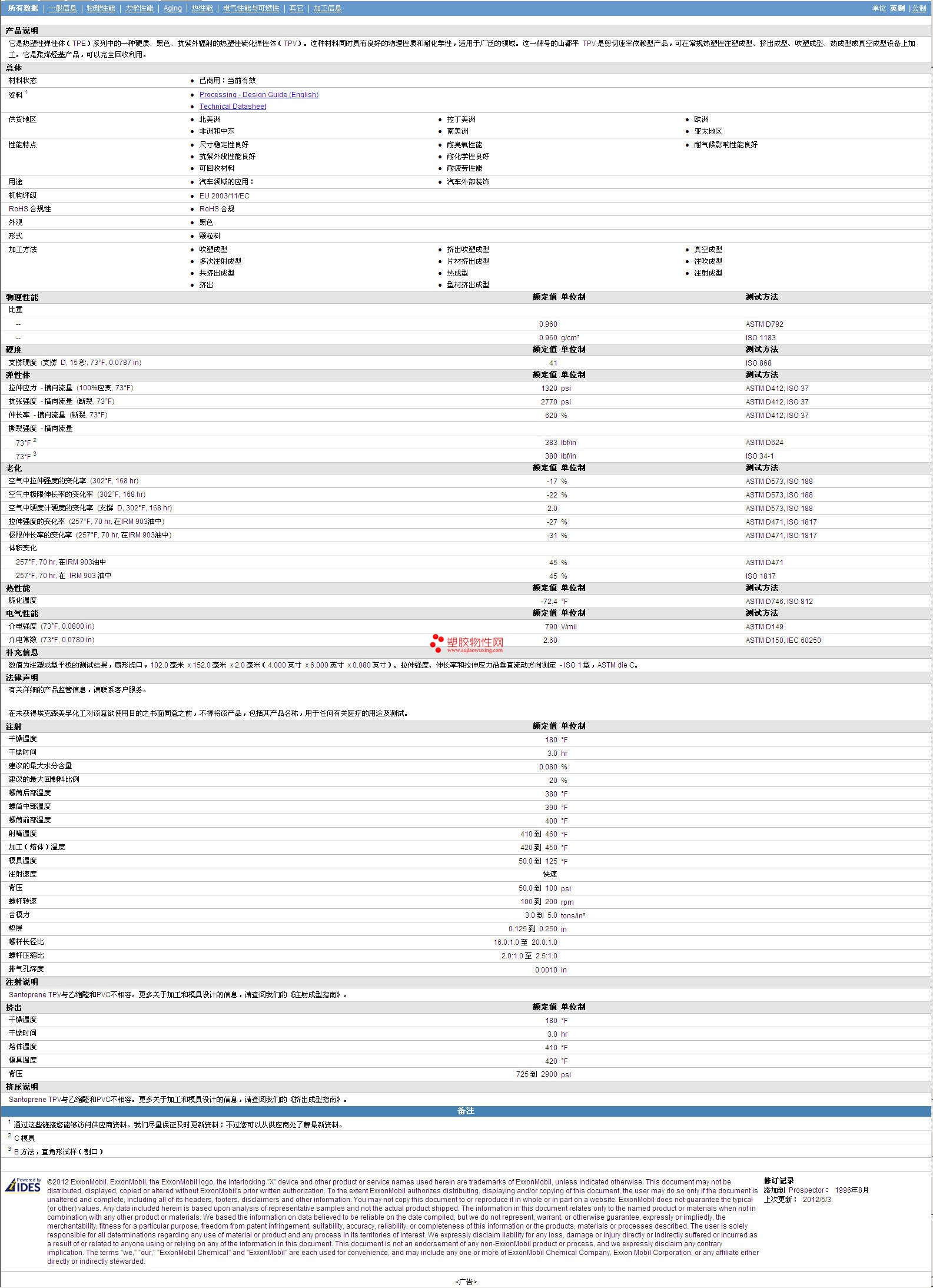Select the 所有数据 tab
The width and height of the screenshot is (933, 1288).
(23, 8)
